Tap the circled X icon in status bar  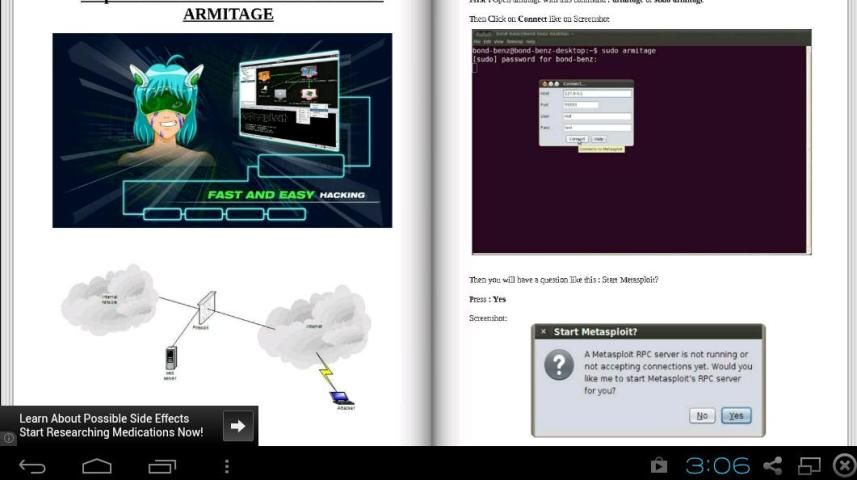844,465
